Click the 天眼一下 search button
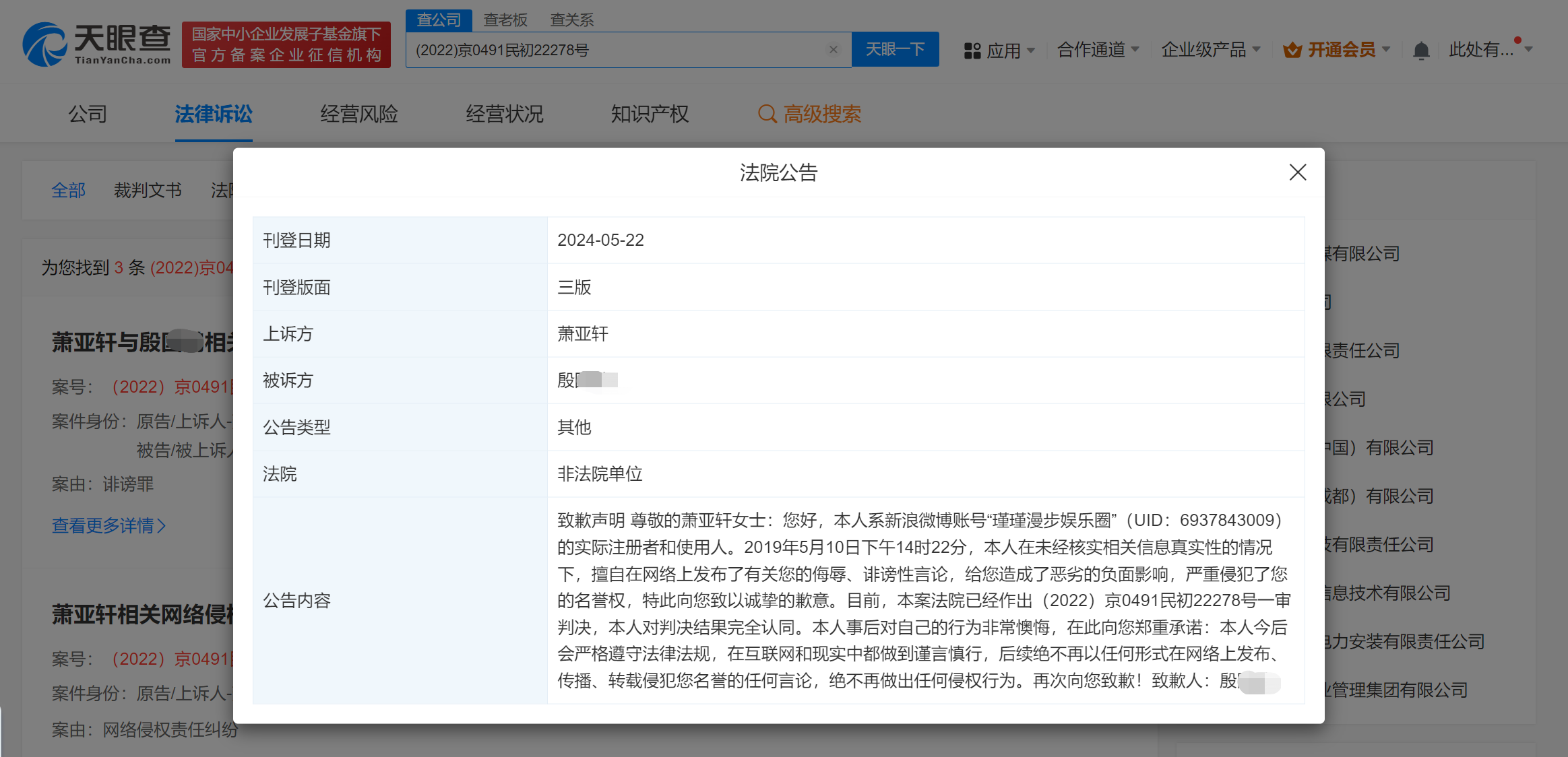Image resolution: width=1568 pixels, height=757 pixels. click(895, 49)
